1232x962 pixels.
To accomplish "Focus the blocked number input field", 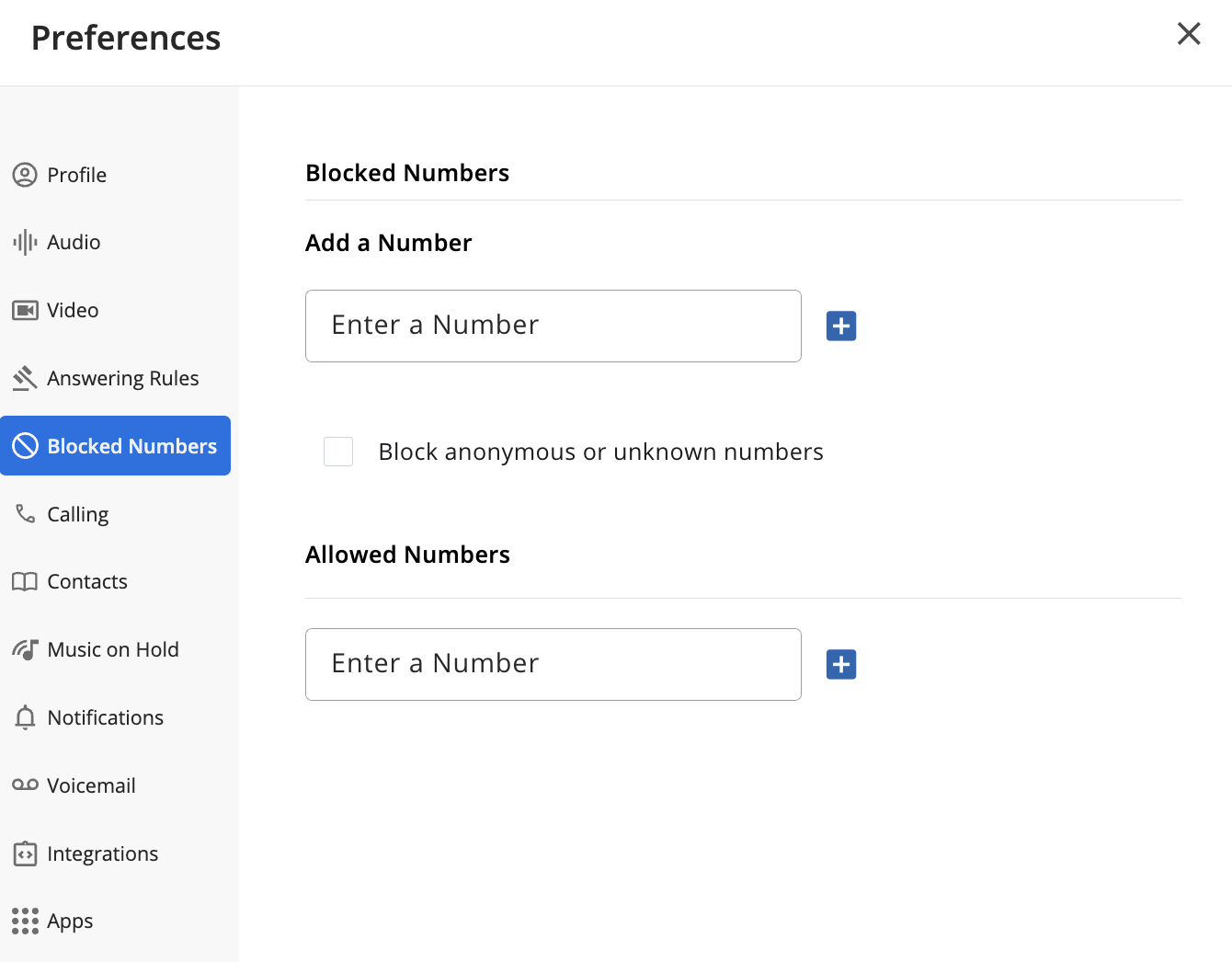I will [x=553, y=326].
